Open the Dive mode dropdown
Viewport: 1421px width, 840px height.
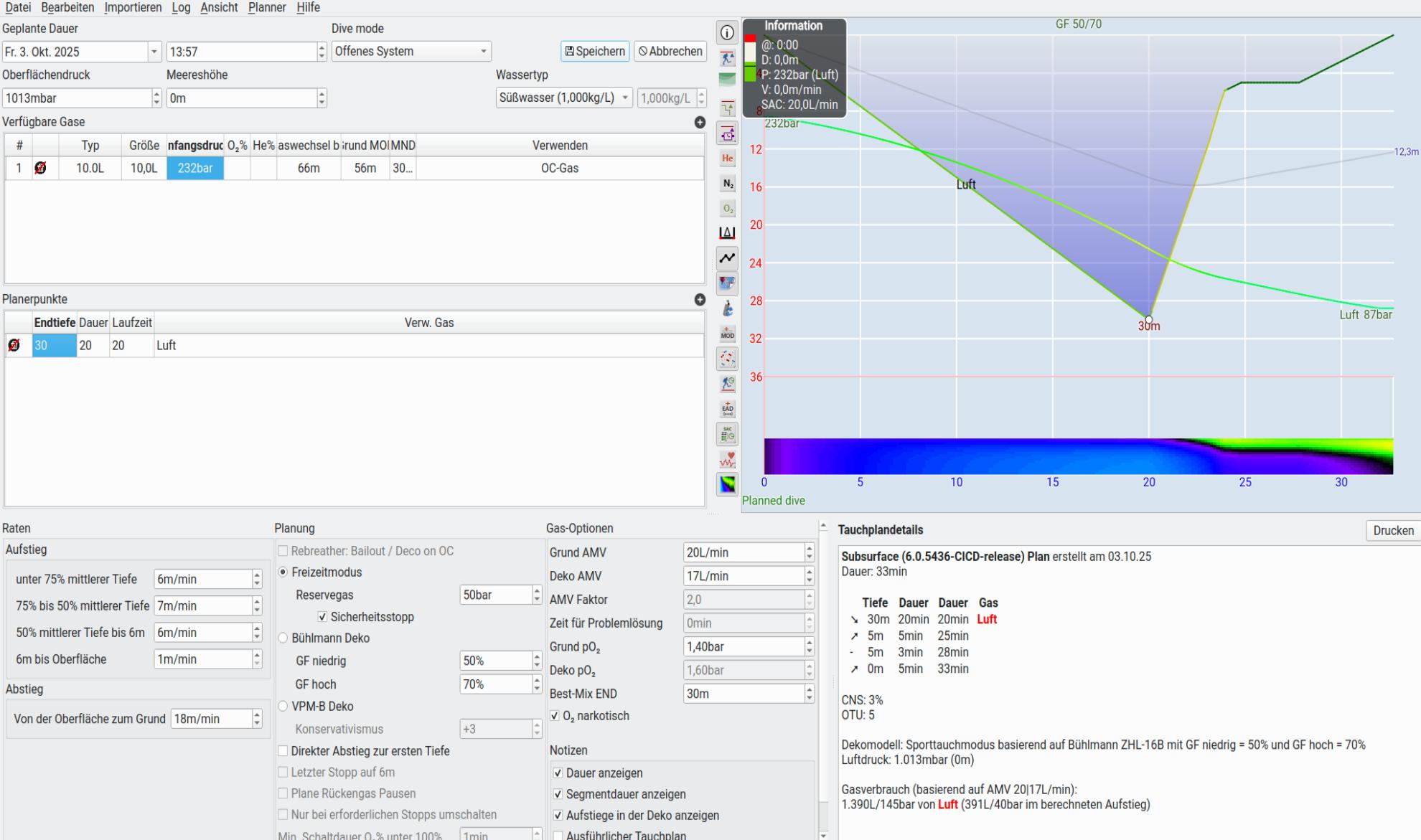[x=411, y=52]
